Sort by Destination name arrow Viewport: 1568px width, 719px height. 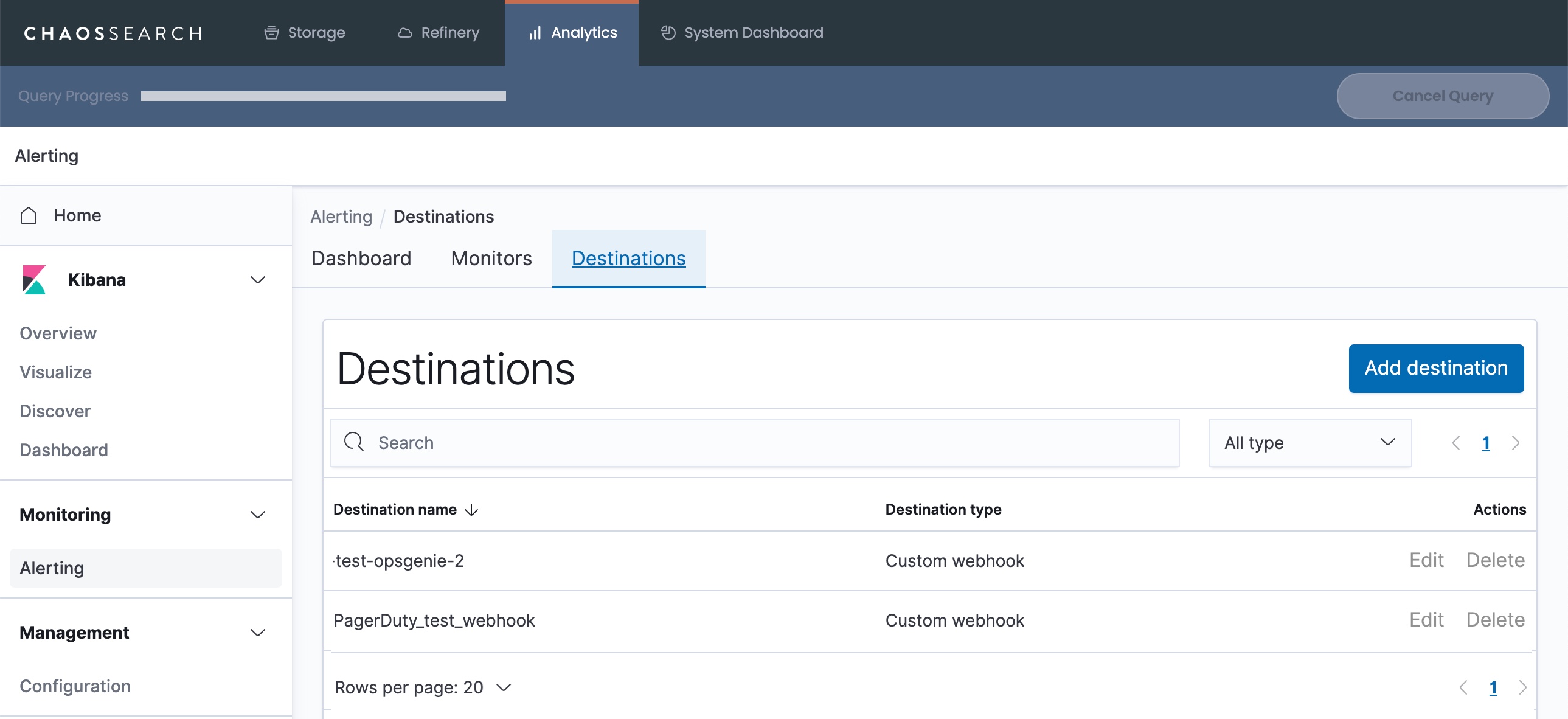click(x=472, y=510)
